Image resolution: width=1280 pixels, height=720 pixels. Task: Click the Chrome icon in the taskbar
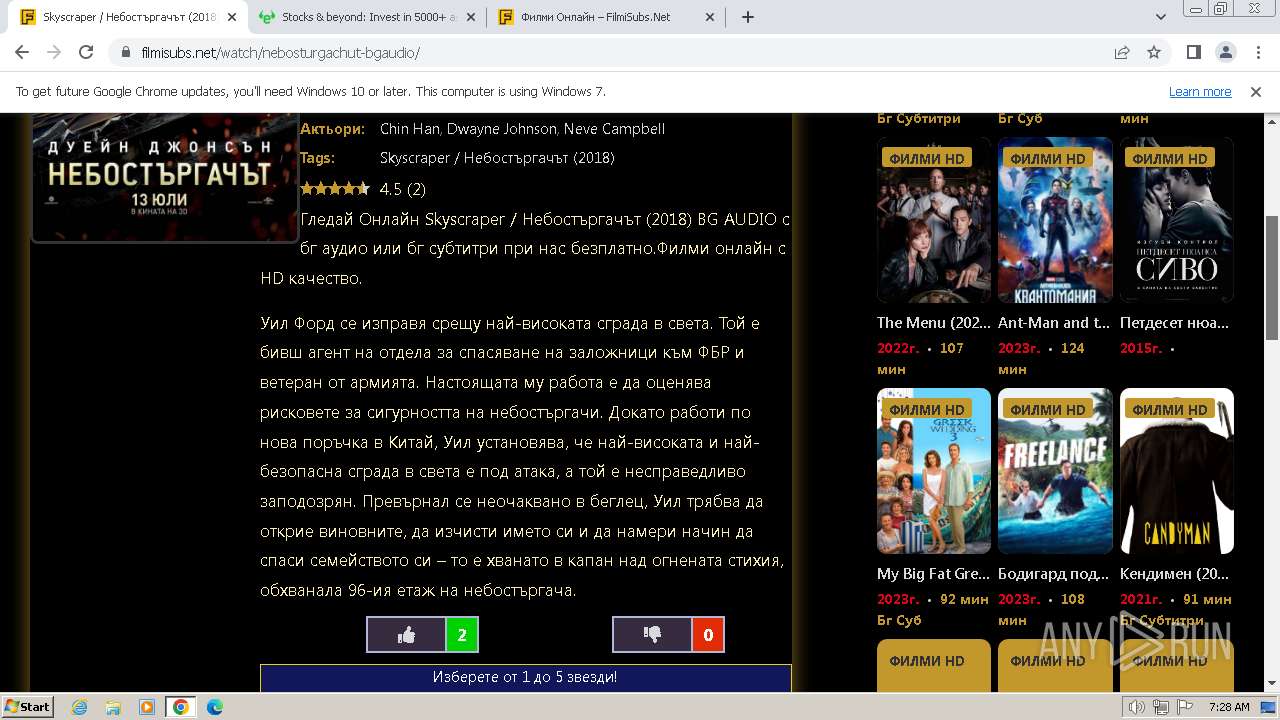pyautogui.click(x=181, y=707)
